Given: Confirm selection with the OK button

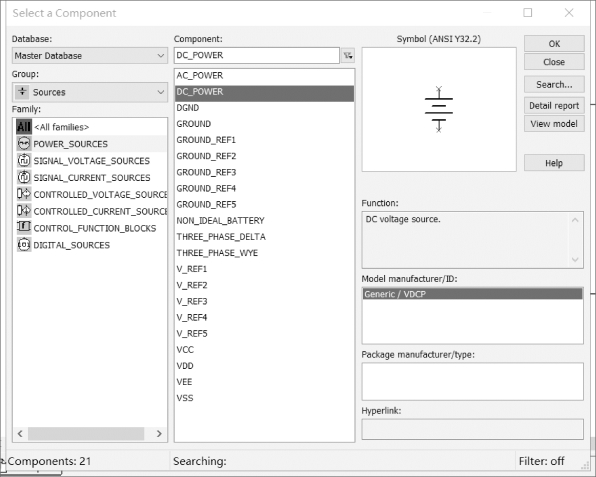Looking at the screenshot, I should point(554,44).
